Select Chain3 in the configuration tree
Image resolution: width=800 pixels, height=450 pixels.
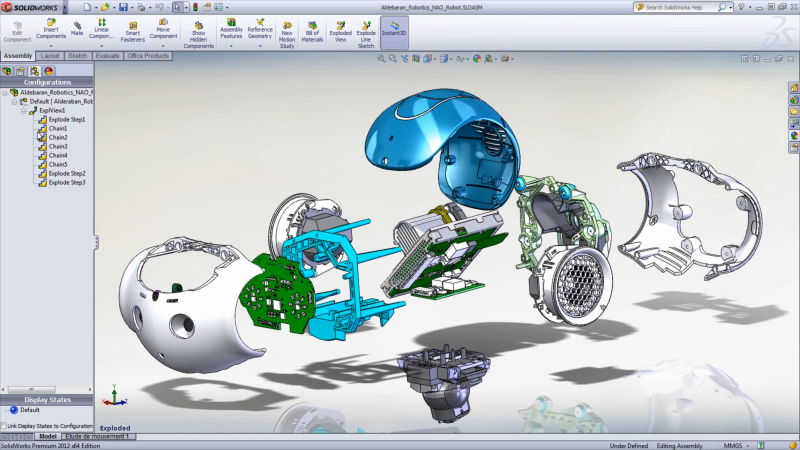pos(58,147)
